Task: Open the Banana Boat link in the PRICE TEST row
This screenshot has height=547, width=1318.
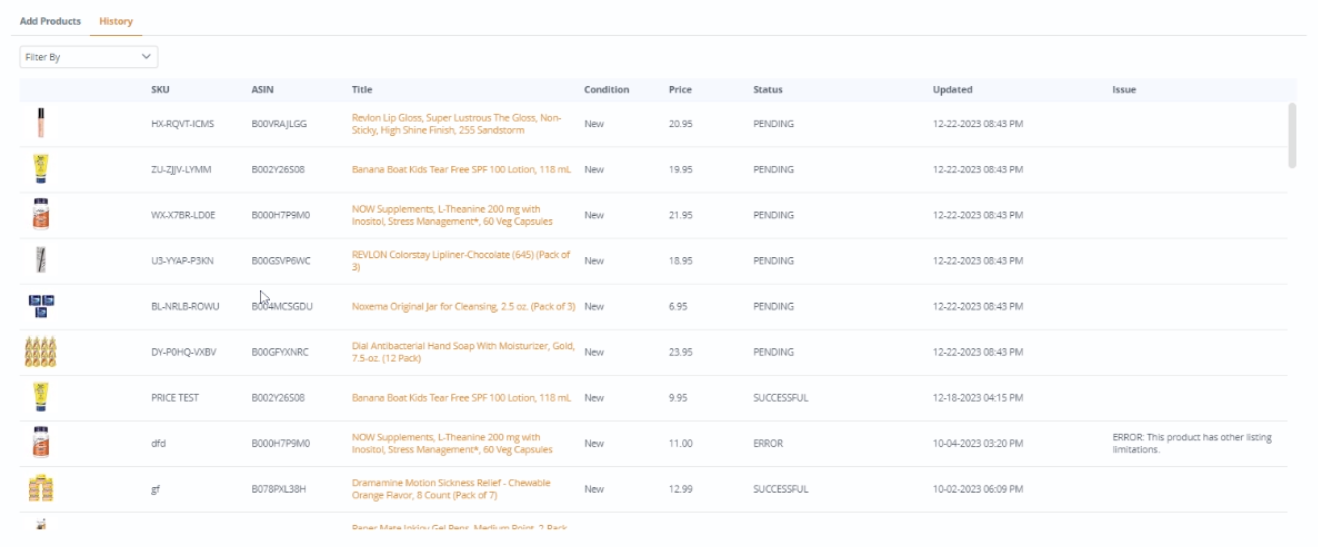Action: click(x=461, y=397)
